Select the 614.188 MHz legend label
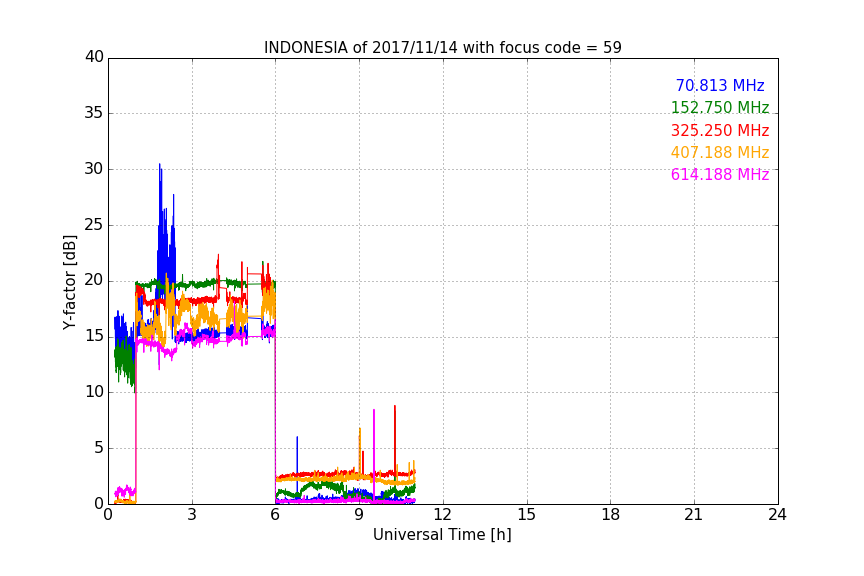Viewport: 864px width, 576px height. pos(720,174)
